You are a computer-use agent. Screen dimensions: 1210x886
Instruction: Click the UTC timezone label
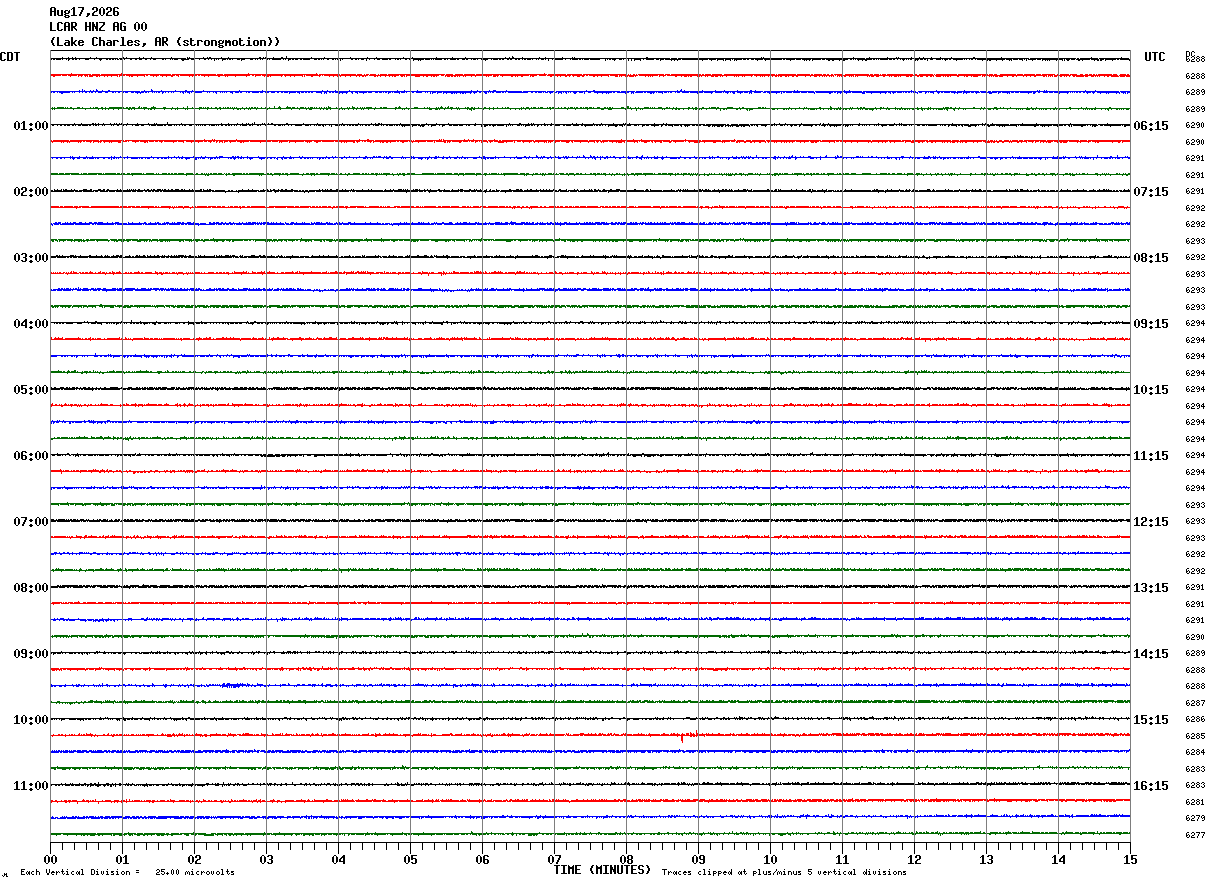1155,57
